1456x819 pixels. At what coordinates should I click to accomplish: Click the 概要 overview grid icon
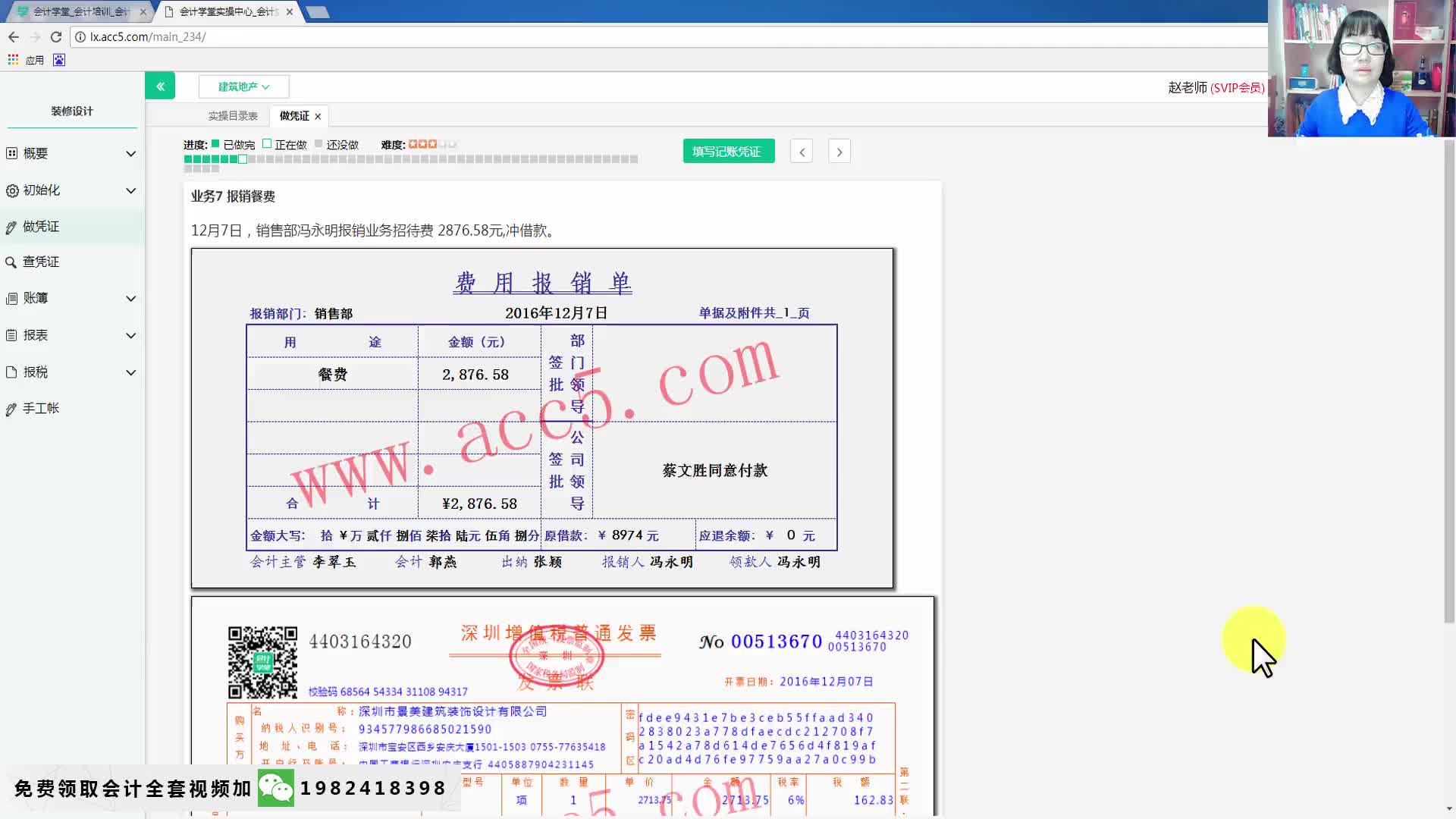coord(11,153)
